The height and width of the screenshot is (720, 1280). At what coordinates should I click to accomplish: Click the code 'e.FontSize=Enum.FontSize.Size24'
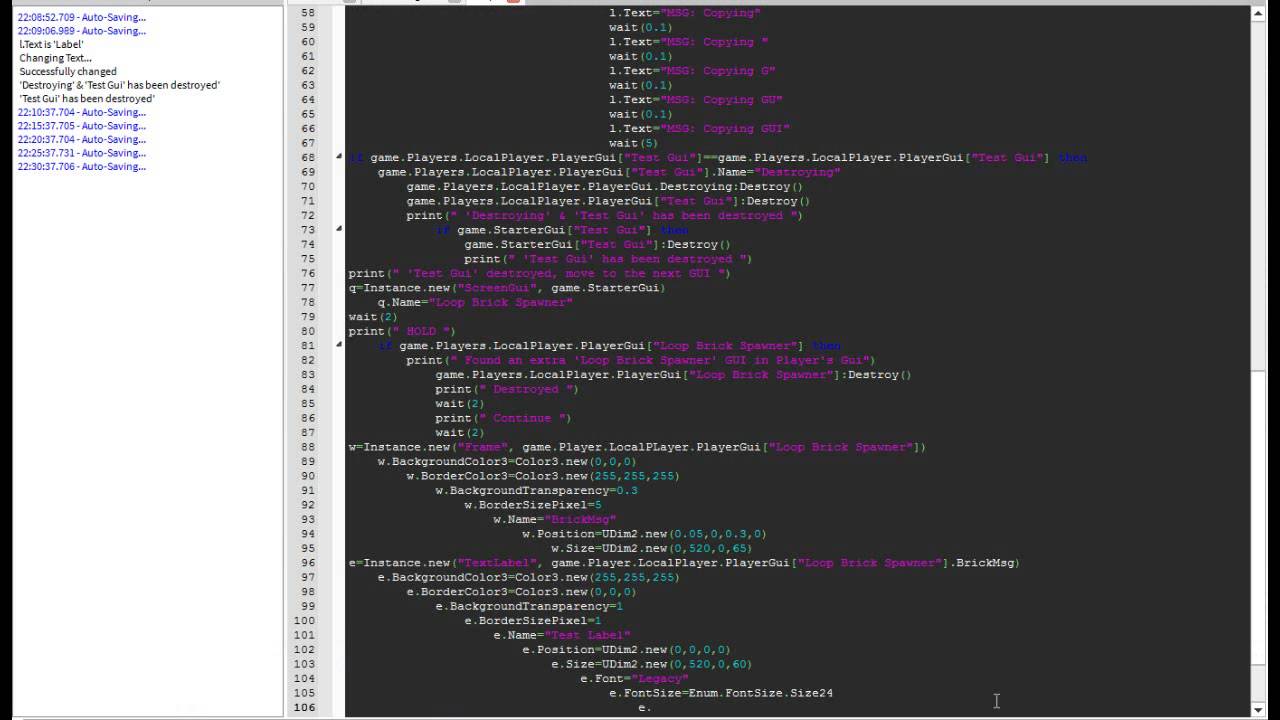tap(721, 693)
